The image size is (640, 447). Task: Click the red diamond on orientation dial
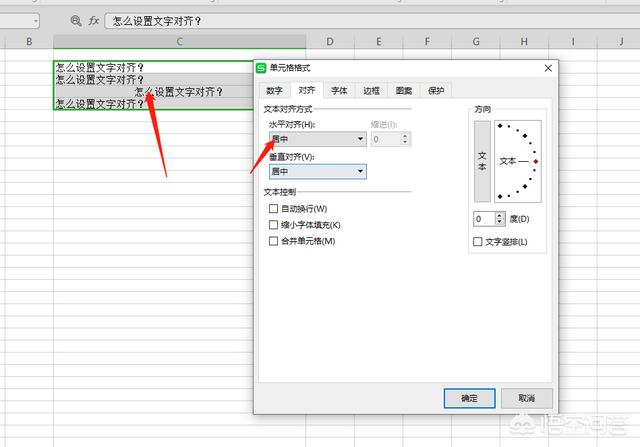pos(537,161)
